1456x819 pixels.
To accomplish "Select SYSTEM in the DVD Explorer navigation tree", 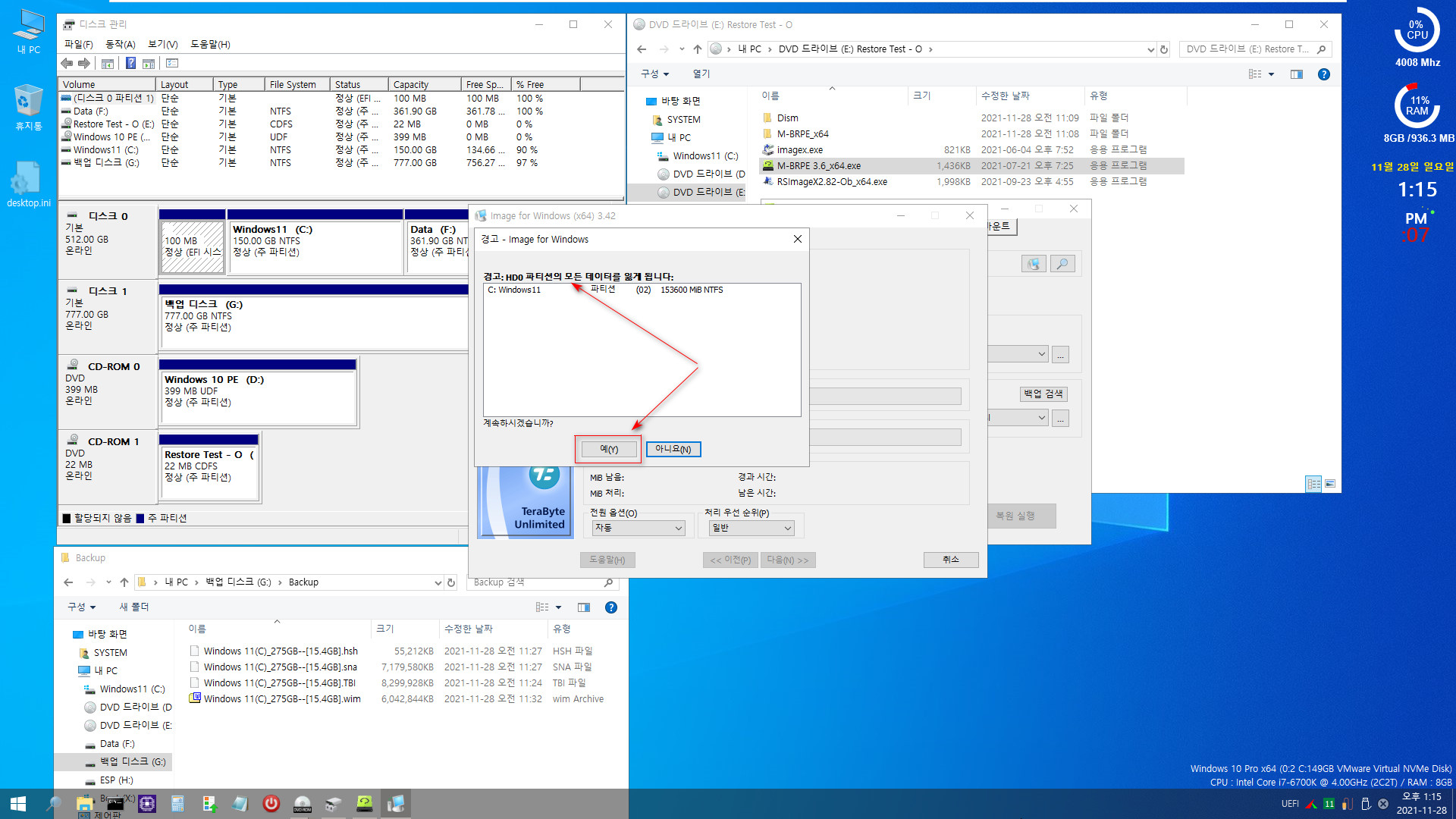I will click(x=683, y=119).
